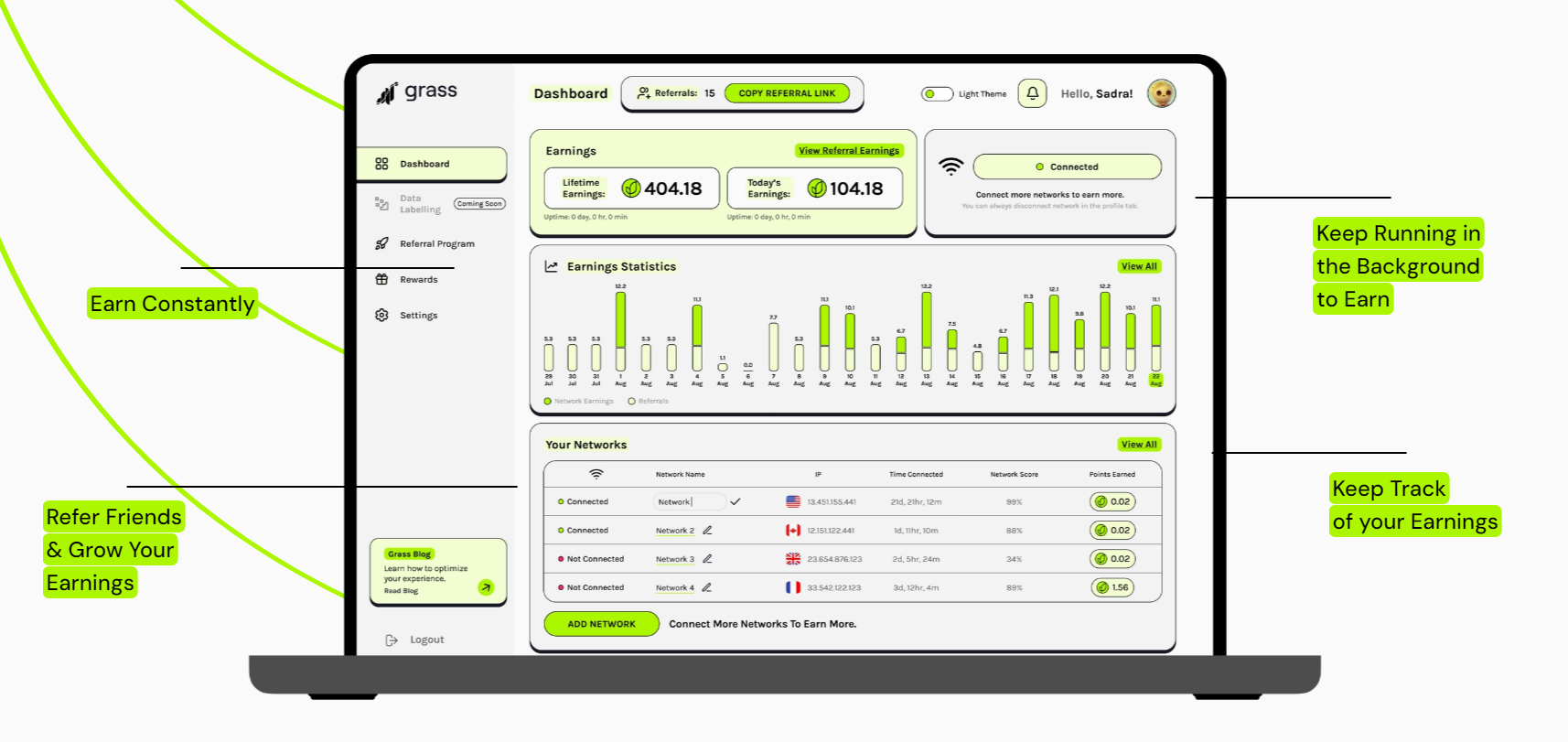The image size is (1568, 742).
Task: Click the Network 2 link
Action: point(675,531)
